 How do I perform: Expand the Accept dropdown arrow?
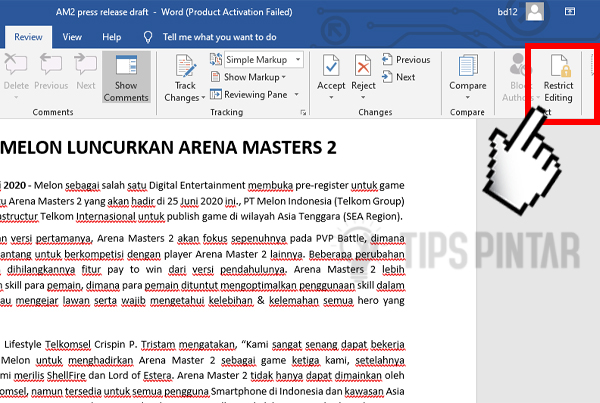pos(331,97)
